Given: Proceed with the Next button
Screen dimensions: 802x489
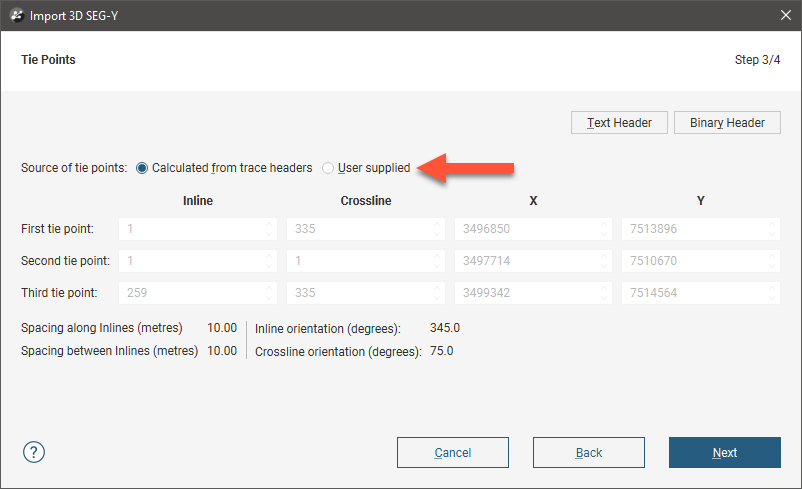Looking at the screenshot, I should click(x=724, y=453).
